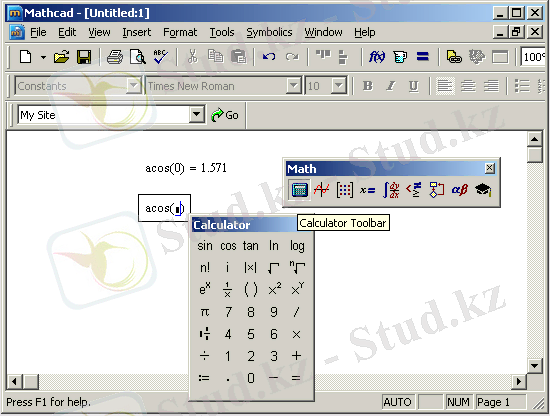
Task: Open the Programming toolbar icon
Action: coord(436,190)
